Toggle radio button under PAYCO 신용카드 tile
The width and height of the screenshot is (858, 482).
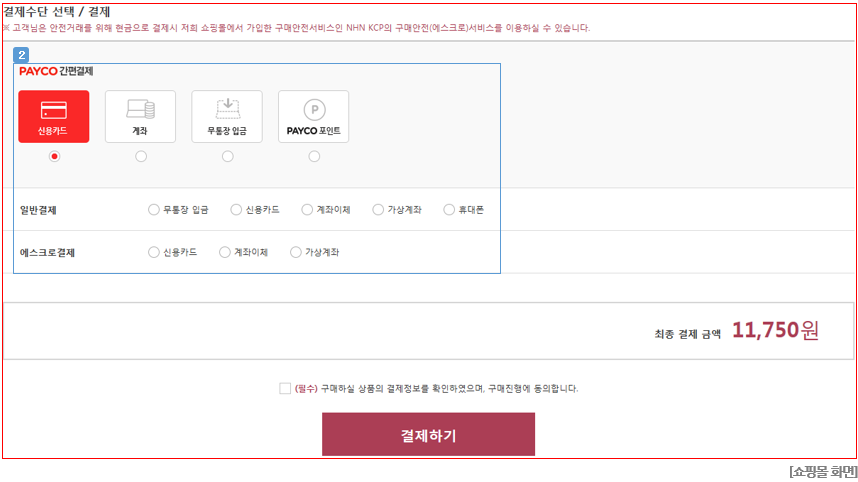(x=54, y=156)
